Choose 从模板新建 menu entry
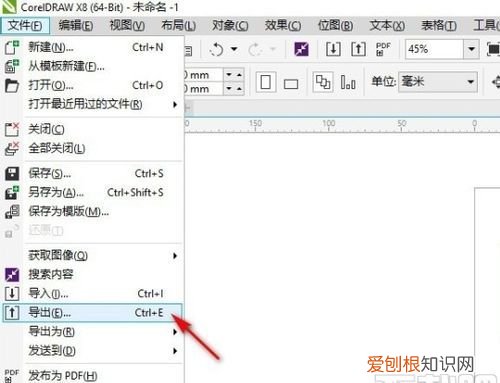Viewport: 500px width, 383px height. [93, 66]
